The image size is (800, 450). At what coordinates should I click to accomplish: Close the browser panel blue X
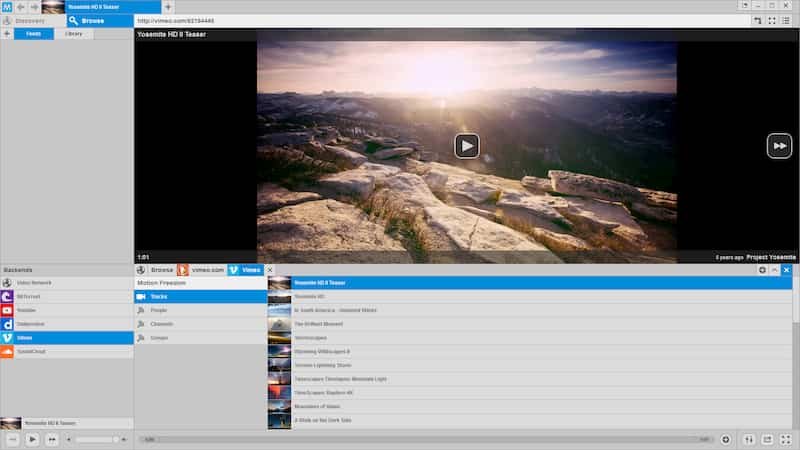[786, 270]
